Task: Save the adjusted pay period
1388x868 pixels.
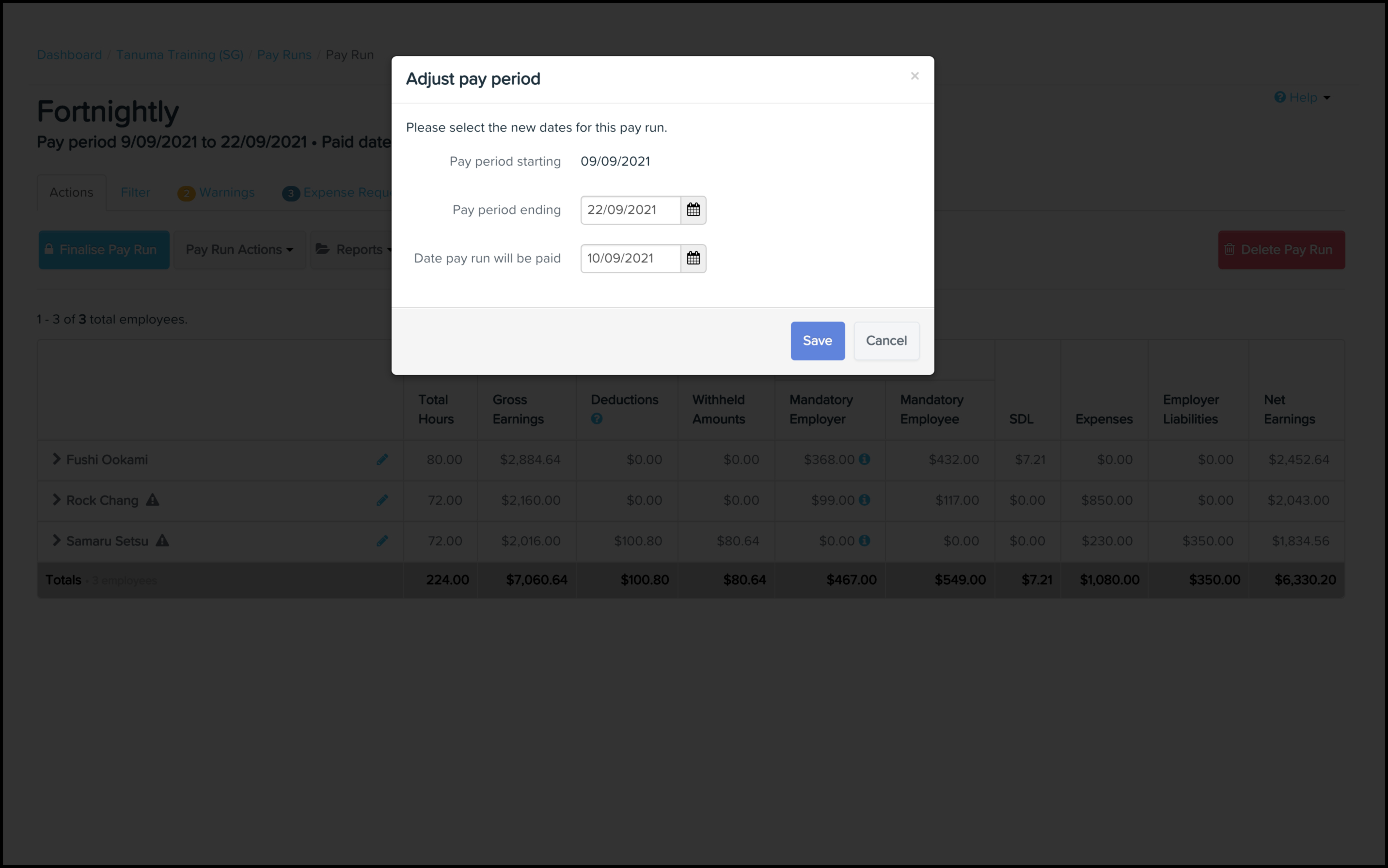Action: 817,341
